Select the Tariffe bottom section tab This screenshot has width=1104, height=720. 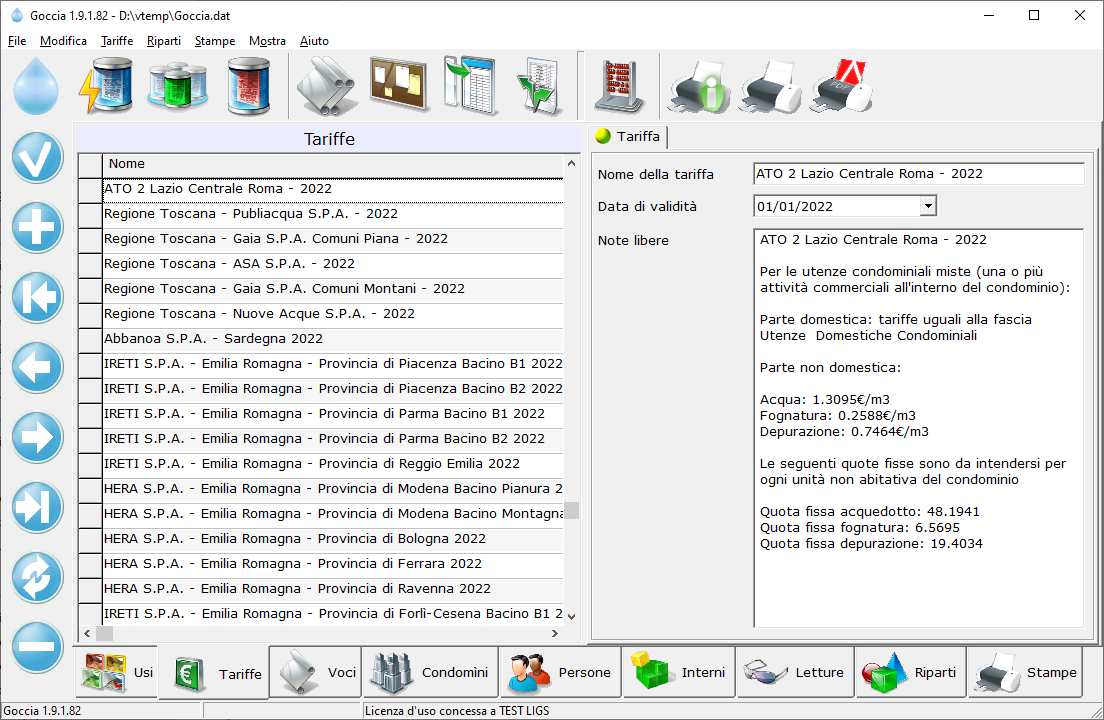[214, 673]
